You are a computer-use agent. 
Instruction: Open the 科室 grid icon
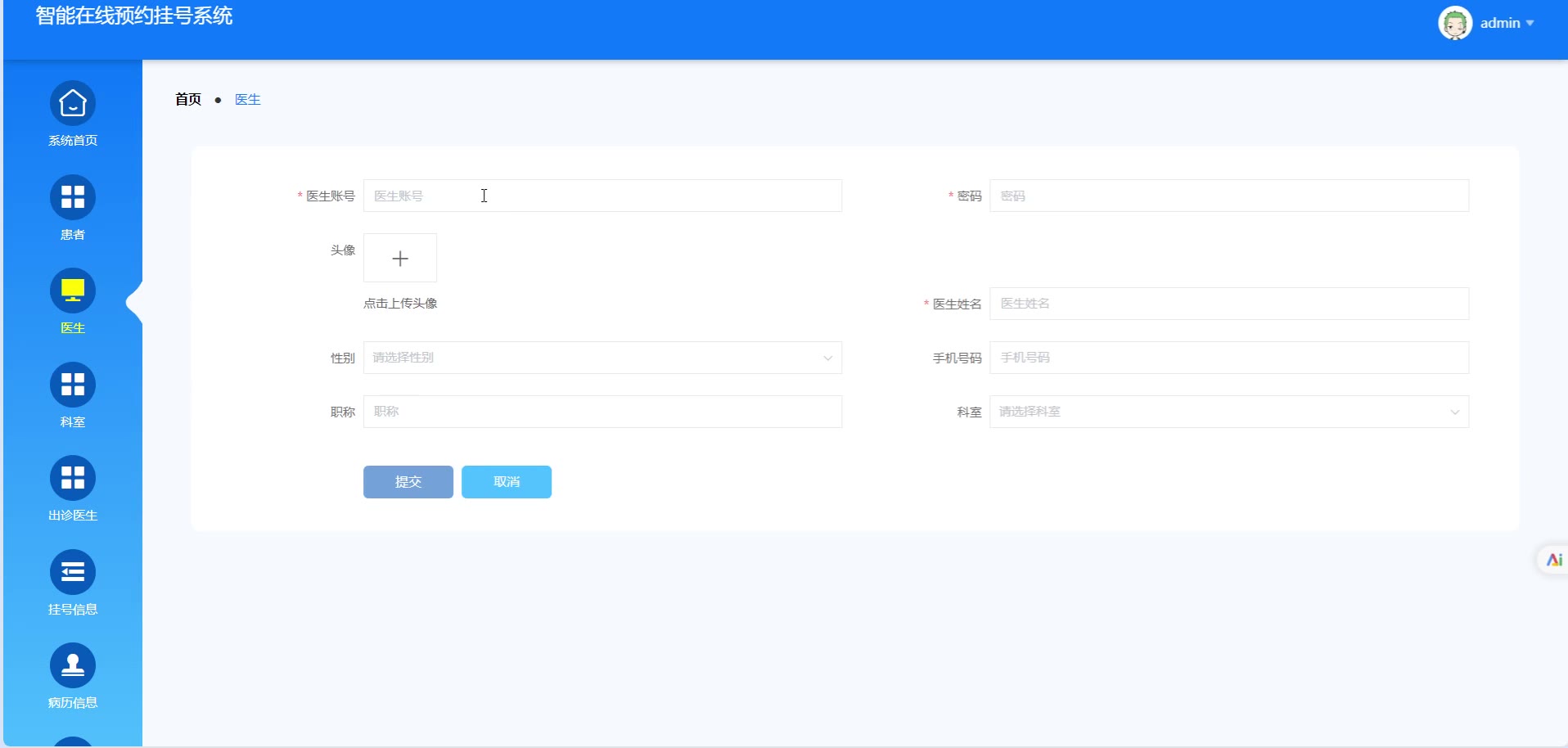[73, 385]
